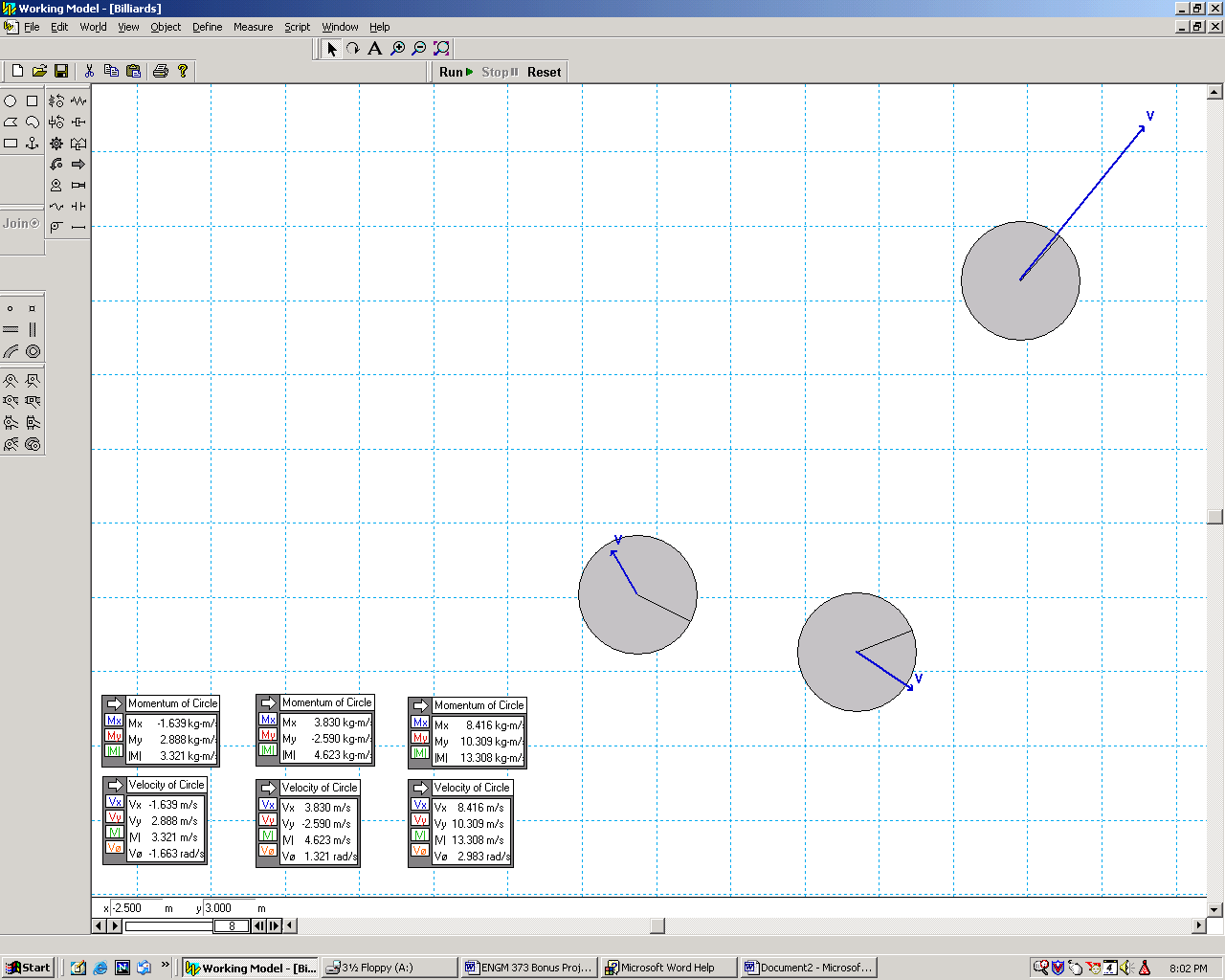The image size is (1225, 980).
Task: Select the Motor tool
Action: click(56, 186)
